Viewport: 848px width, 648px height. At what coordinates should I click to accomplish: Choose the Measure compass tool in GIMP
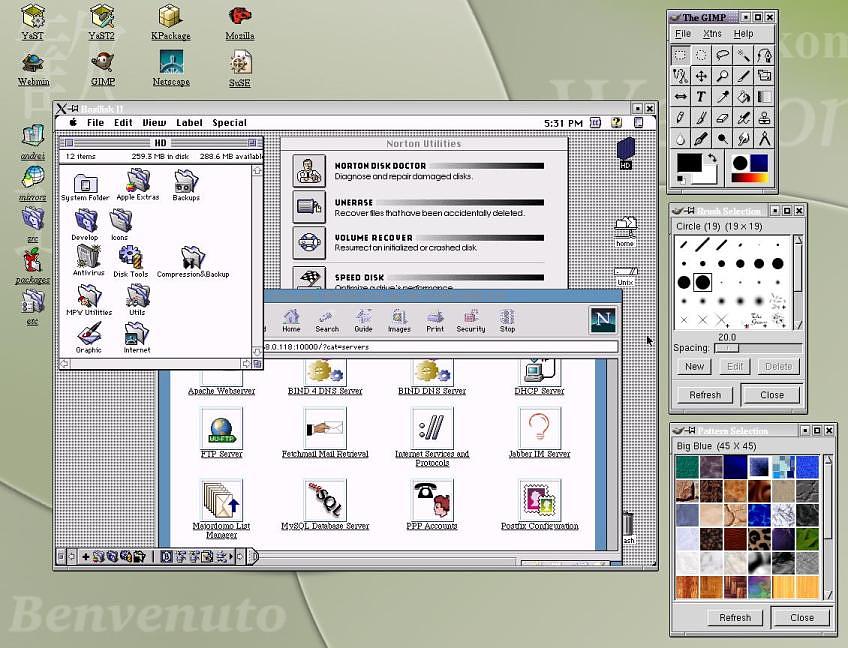pyautogui.click(x=764, y=139)
